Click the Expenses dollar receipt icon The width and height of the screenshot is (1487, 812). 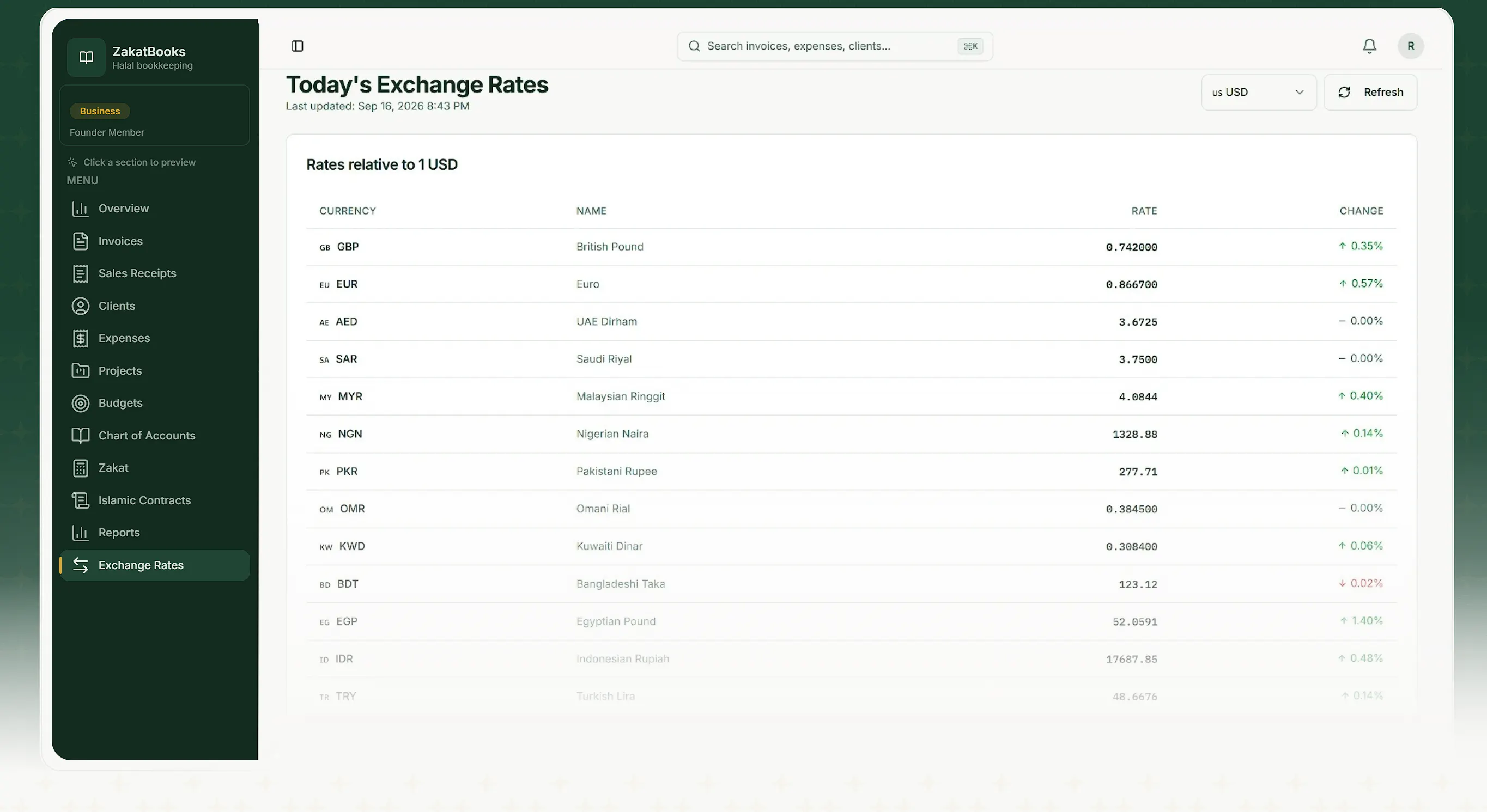click(x=80, y=338)
